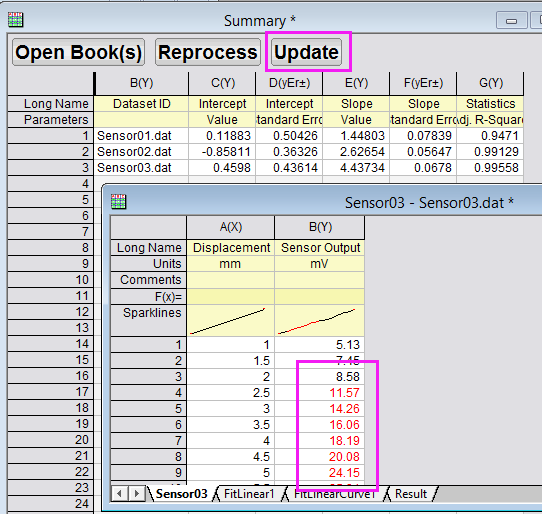The image size is (542, 514).
Task: Select the Sensor02.dat dataset cell
Action: tap(141, 152)
